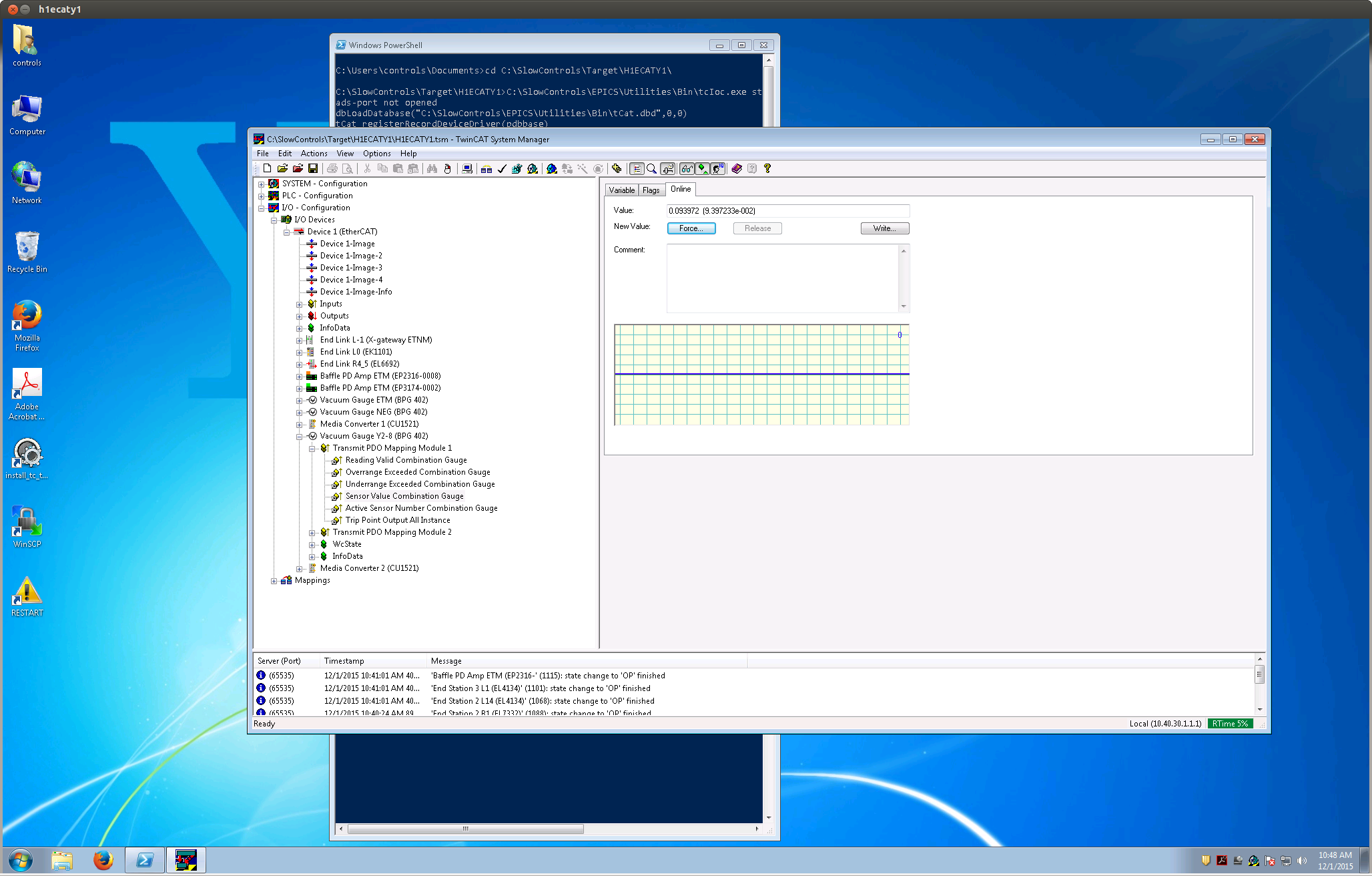This screenshot has width=1372, height=876.
Task: Click the magnifying glass toolbar icon
Action: [x=652, y=169]
